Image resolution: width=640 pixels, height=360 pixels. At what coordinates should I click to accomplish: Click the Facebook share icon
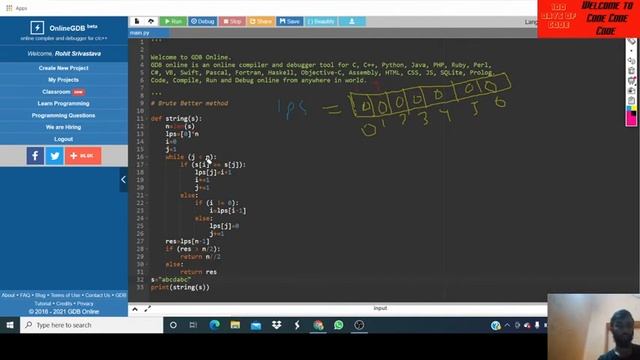tap(35, 156)
